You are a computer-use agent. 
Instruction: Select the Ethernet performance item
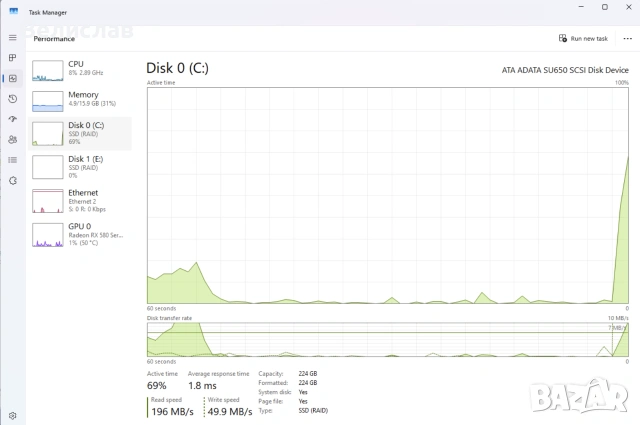(x=80, y=201)
